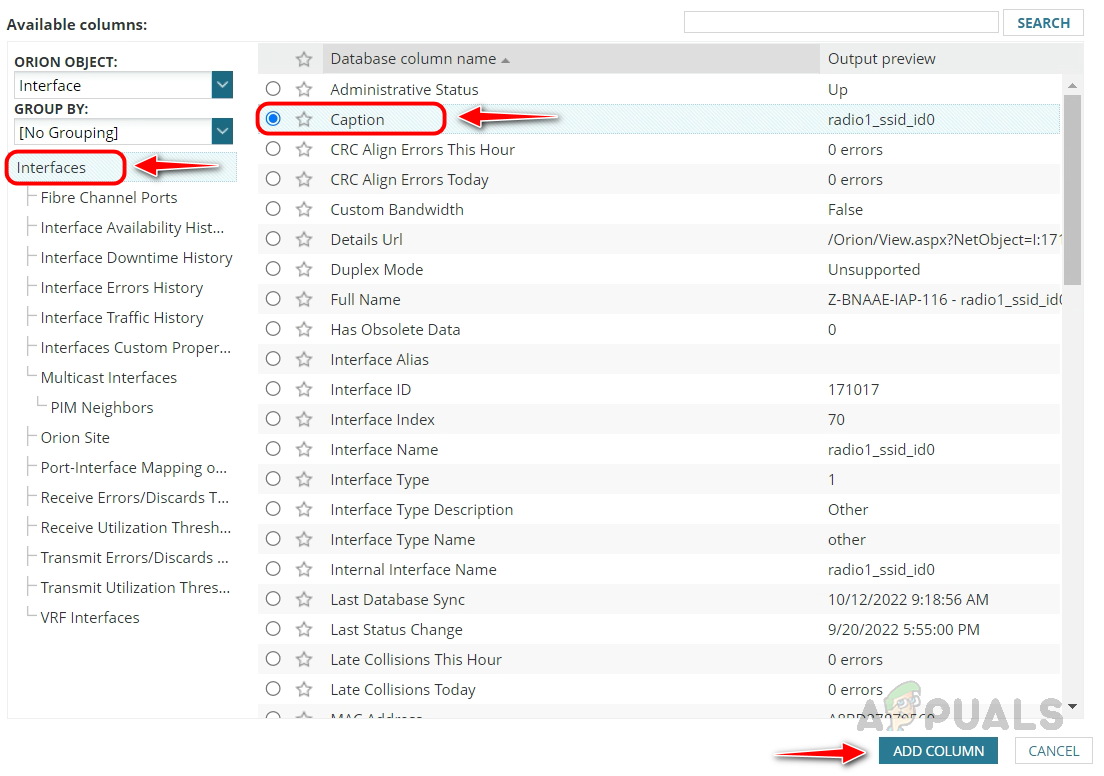The image size is (1104, 776).
Task: Click the SEARCH button
Action: (1043, 23)
